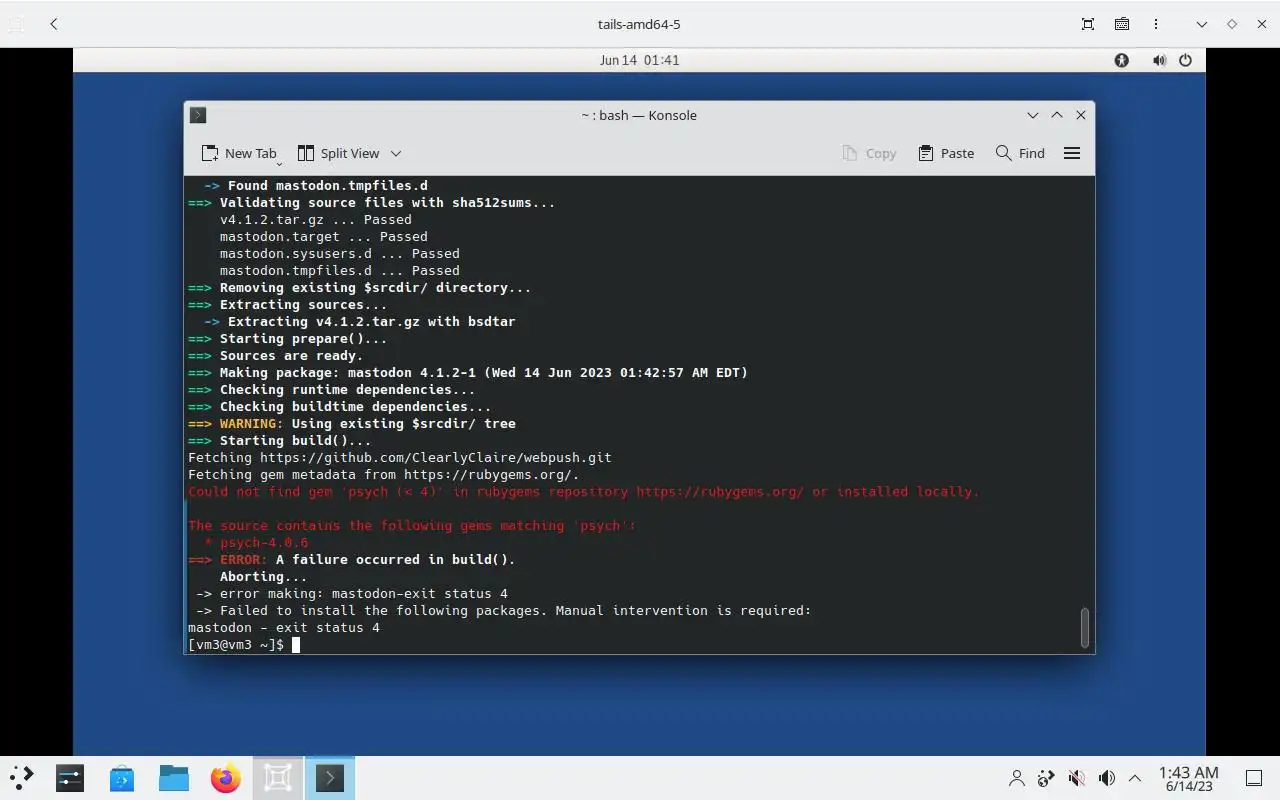Launch Firefox from the taskbar
1280x800 pixels.
point(226,778)
